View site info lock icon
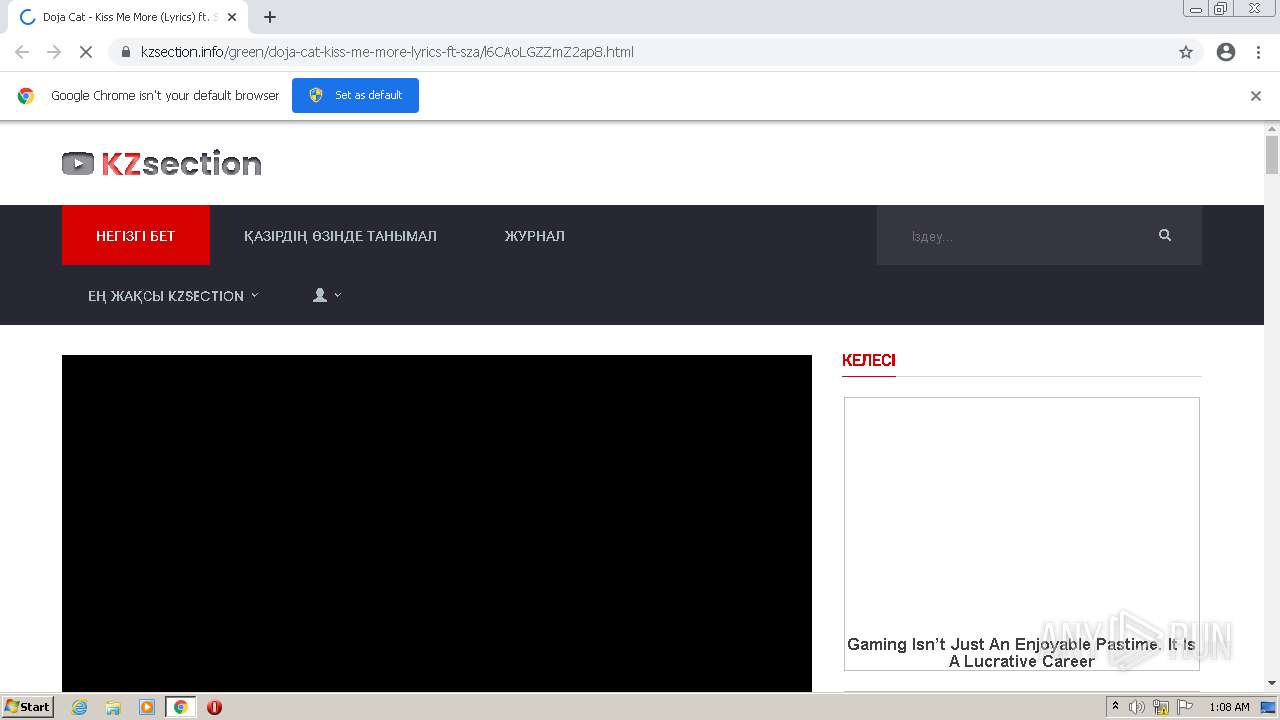The width and height of the screenshot is (1280, 720). coord(126,52)
